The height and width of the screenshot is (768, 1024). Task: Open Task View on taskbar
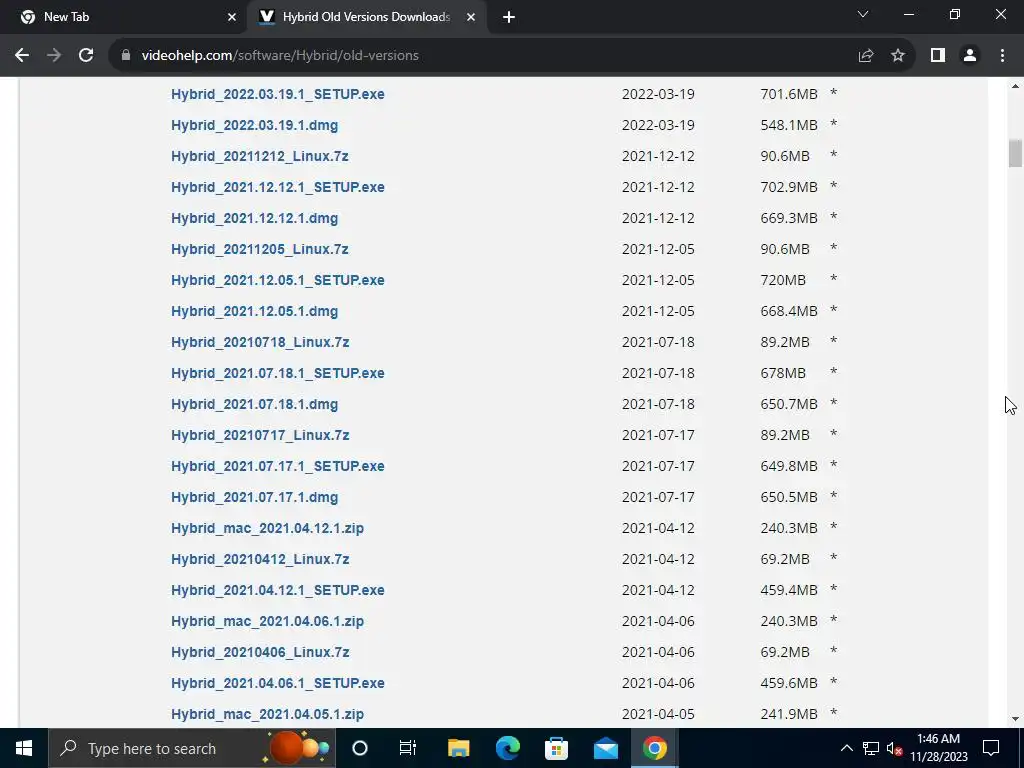[x=408, y=748]
